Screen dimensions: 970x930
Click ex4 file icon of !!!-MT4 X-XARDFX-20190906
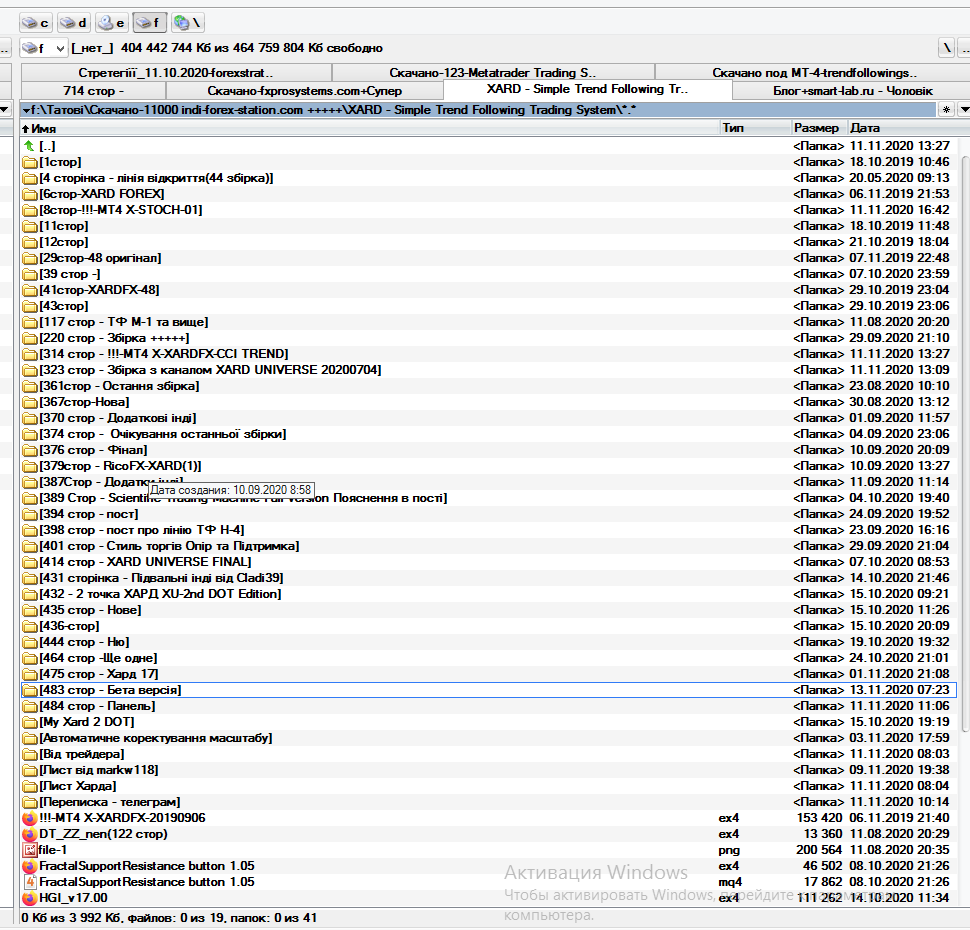30,818
